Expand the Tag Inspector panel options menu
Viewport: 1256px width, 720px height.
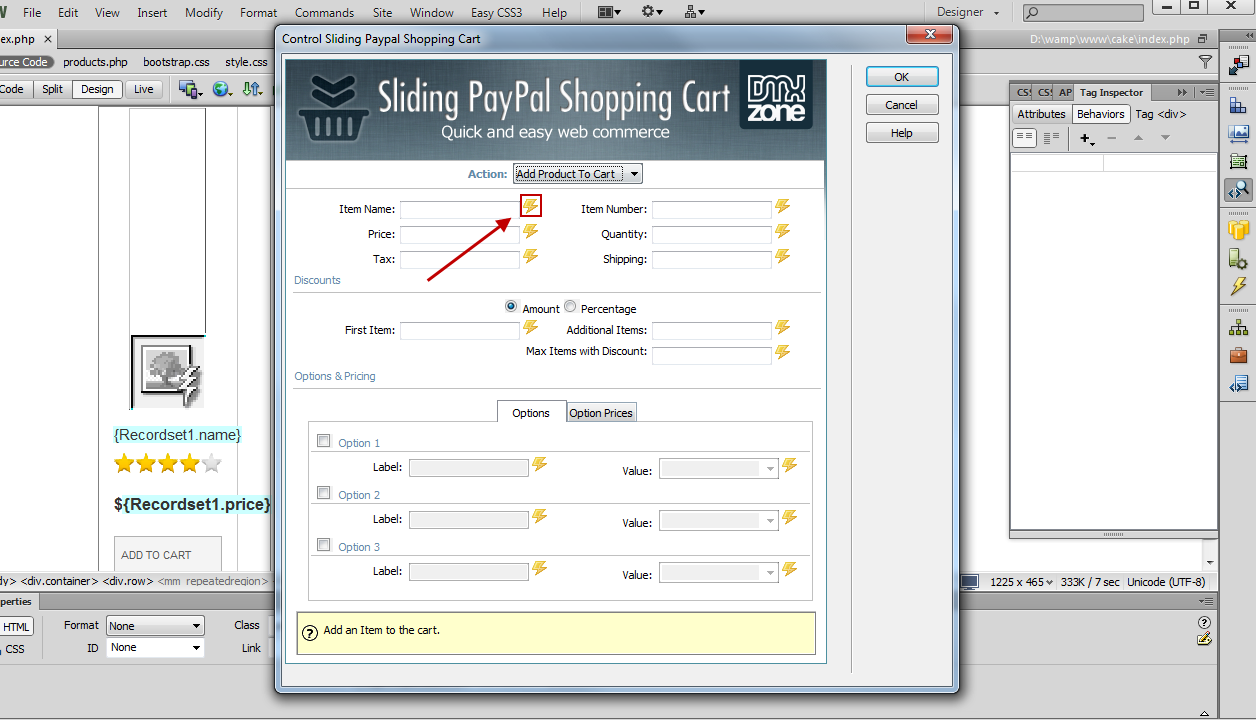[1206, 92]
